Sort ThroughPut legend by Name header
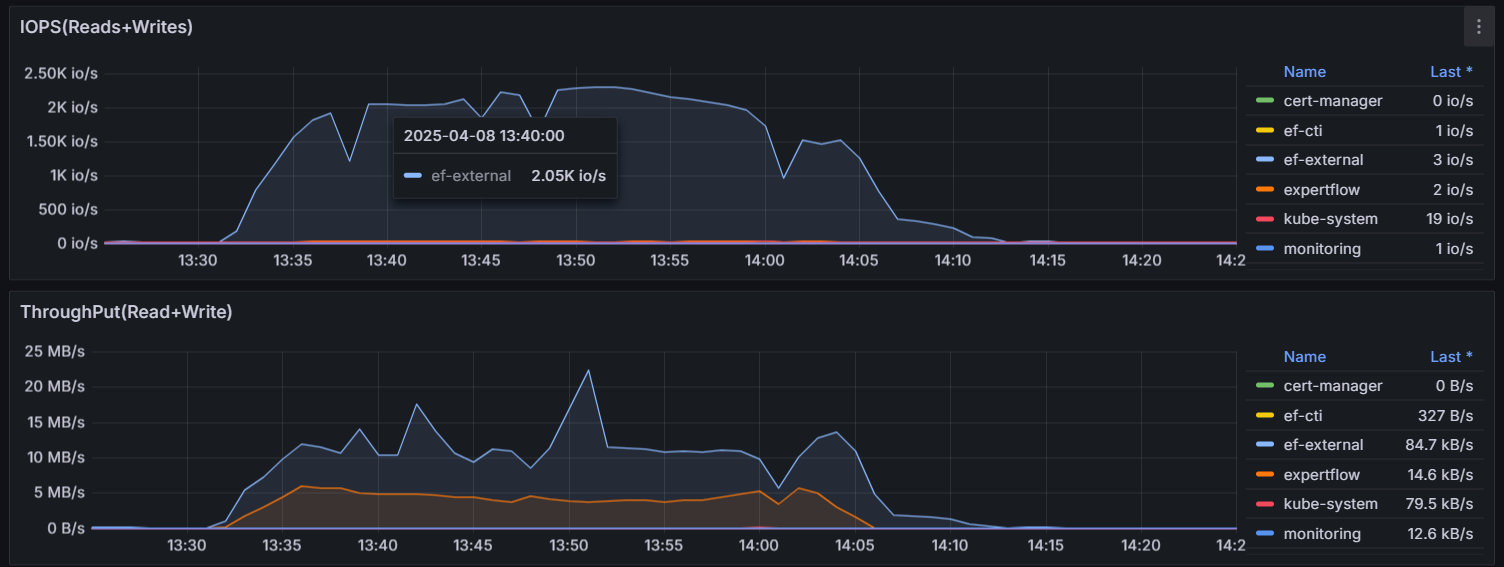This screenshot has width=1504, height=567. point(1304,357)
